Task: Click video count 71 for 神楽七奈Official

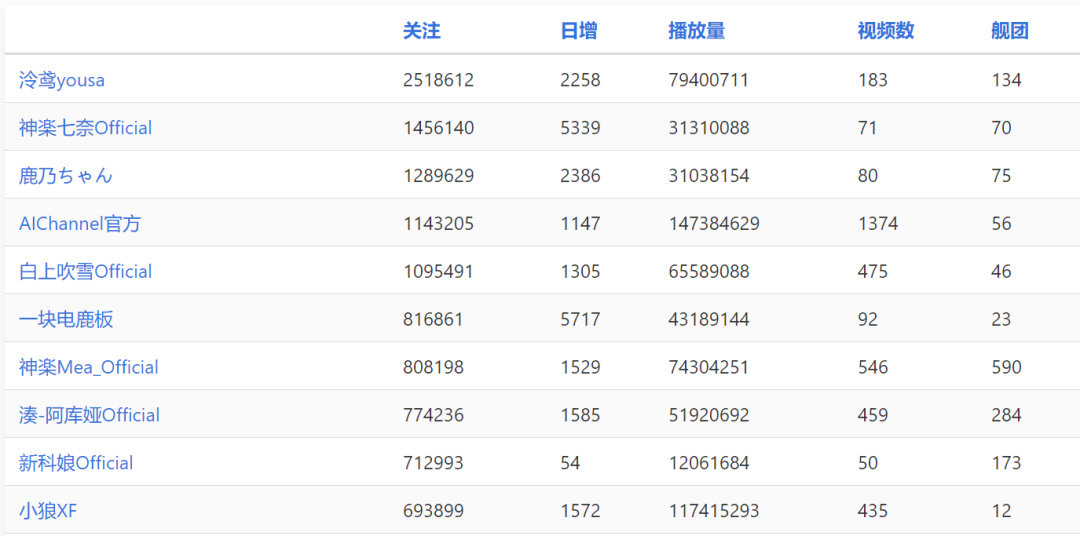Action: (x=868, y=128)
